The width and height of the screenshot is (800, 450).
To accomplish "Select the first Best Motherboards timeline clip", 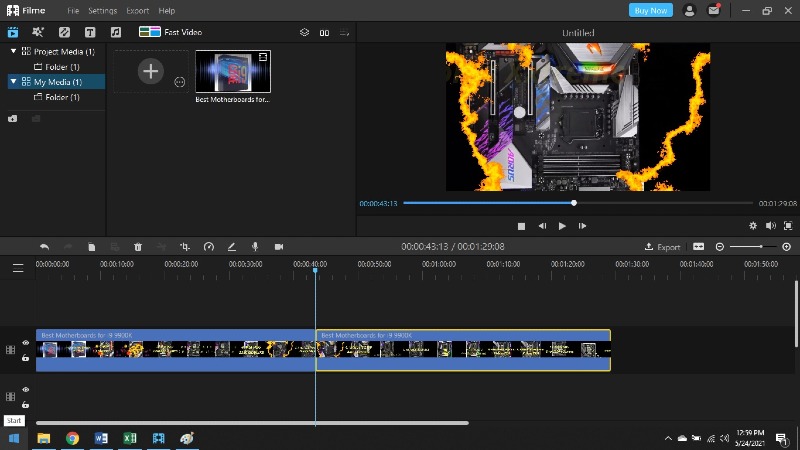I will (x=176, y=350).
